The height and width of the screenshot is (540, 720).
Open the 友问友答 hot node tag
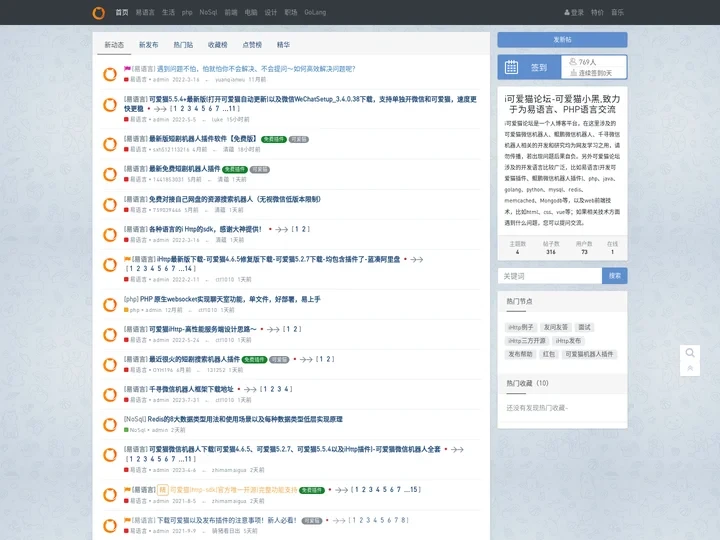tap(556, 327)
